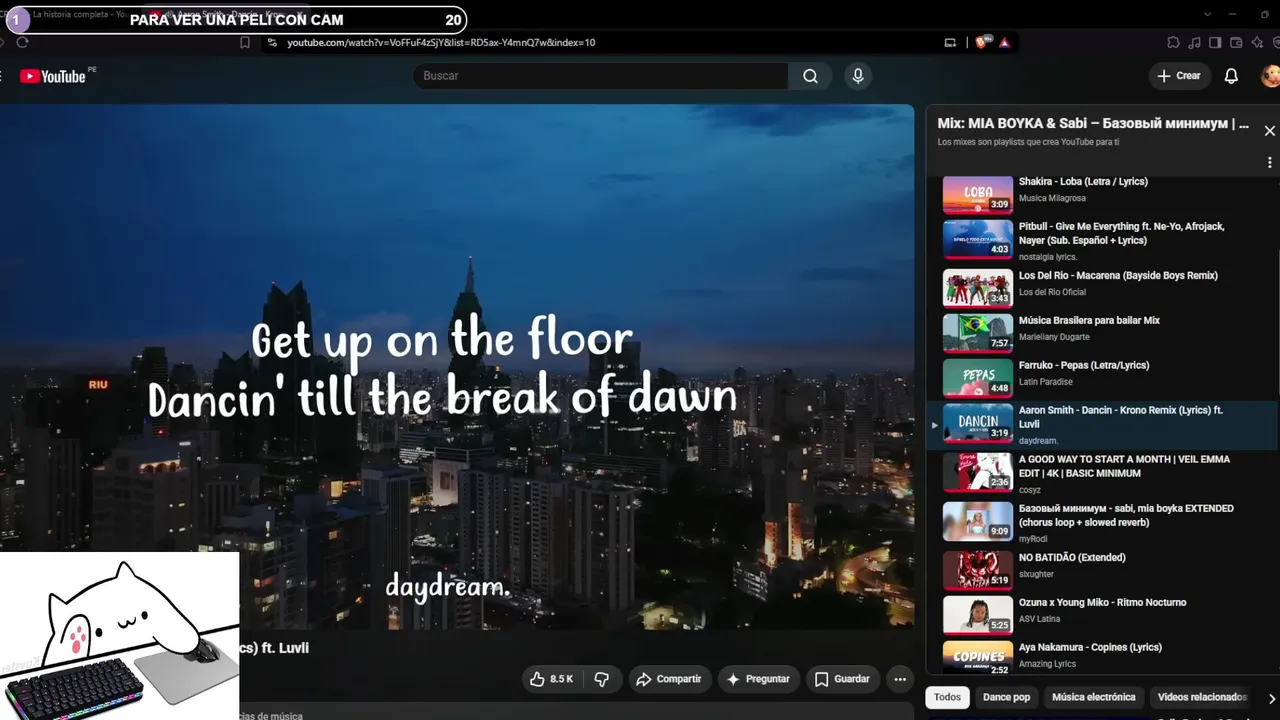Open the Mix playlist three-dot options
The width and height of the screenshot is (1280, 720).
(1269, 162)
